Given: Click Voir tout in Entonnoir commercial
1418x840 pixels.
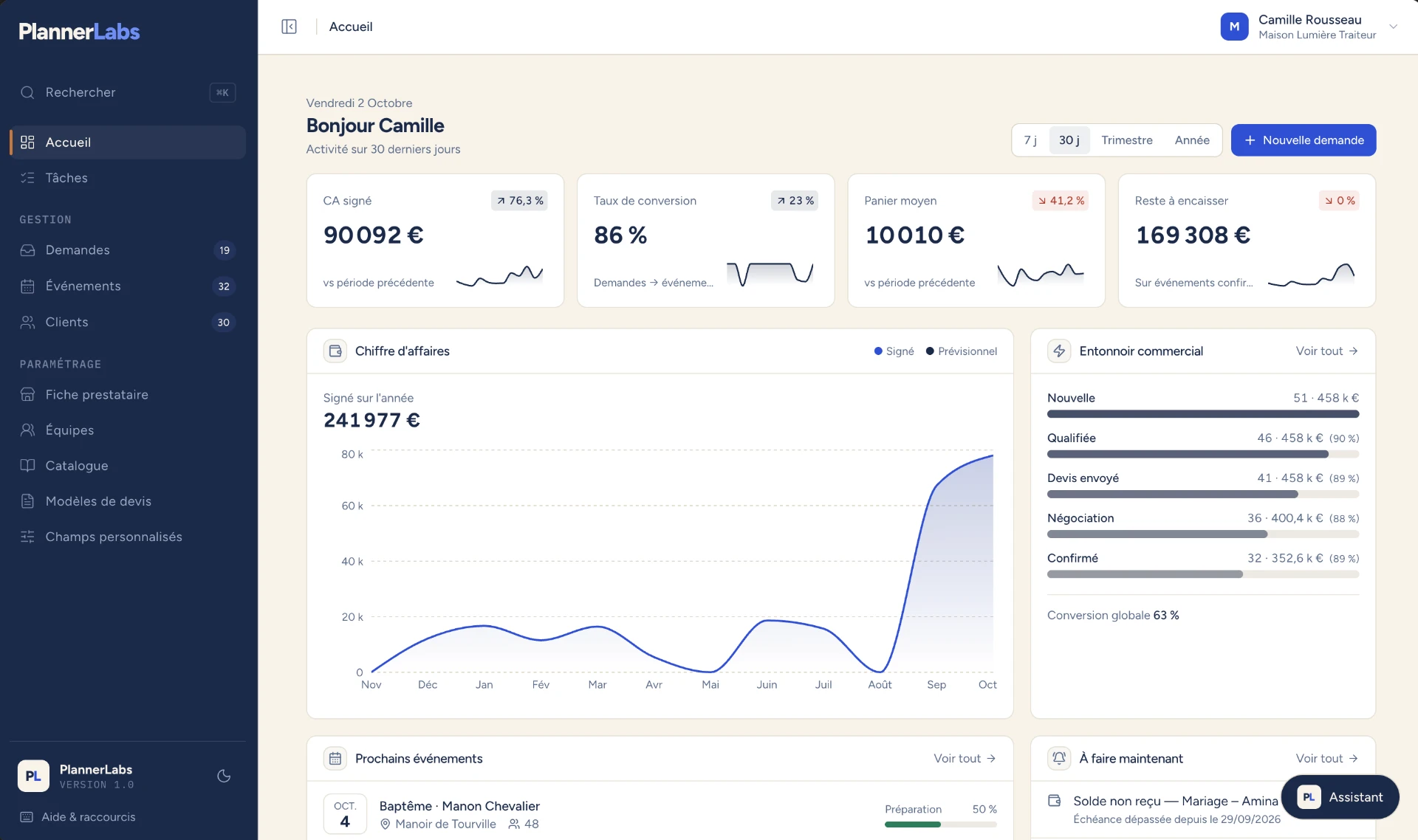Looking at the screenshot, I should point(1327,351).
